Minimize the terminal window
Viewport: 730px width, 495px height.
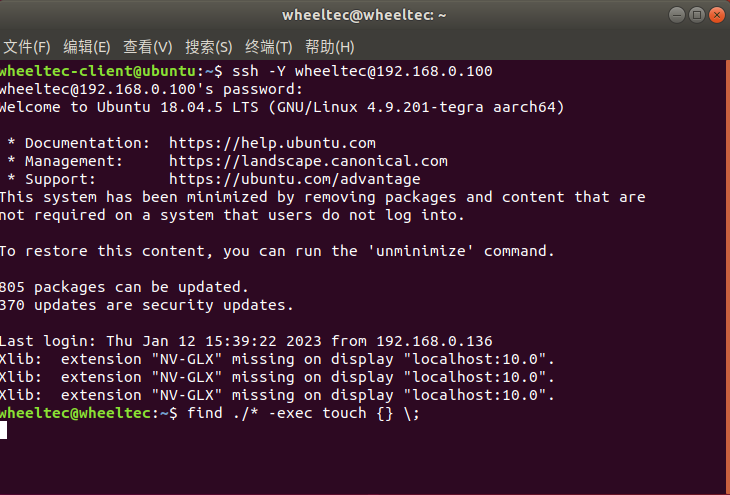[676, 15]
